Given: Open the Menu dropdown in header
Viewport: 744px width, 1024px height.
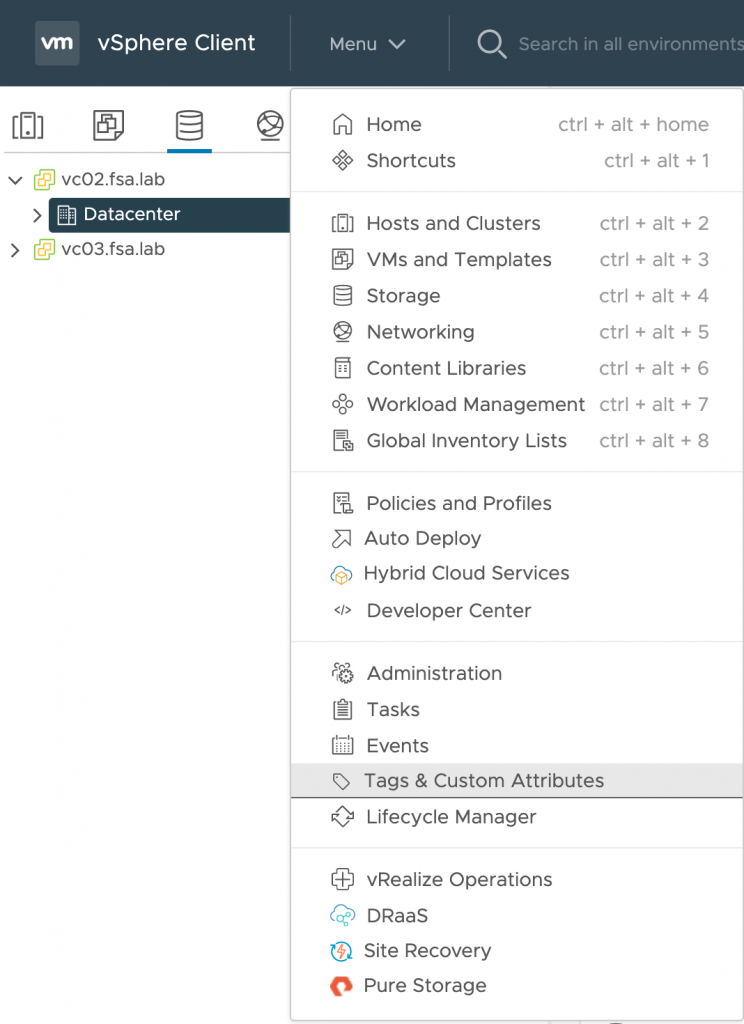Looking at the screenshot, I should (x=367, y=44).
